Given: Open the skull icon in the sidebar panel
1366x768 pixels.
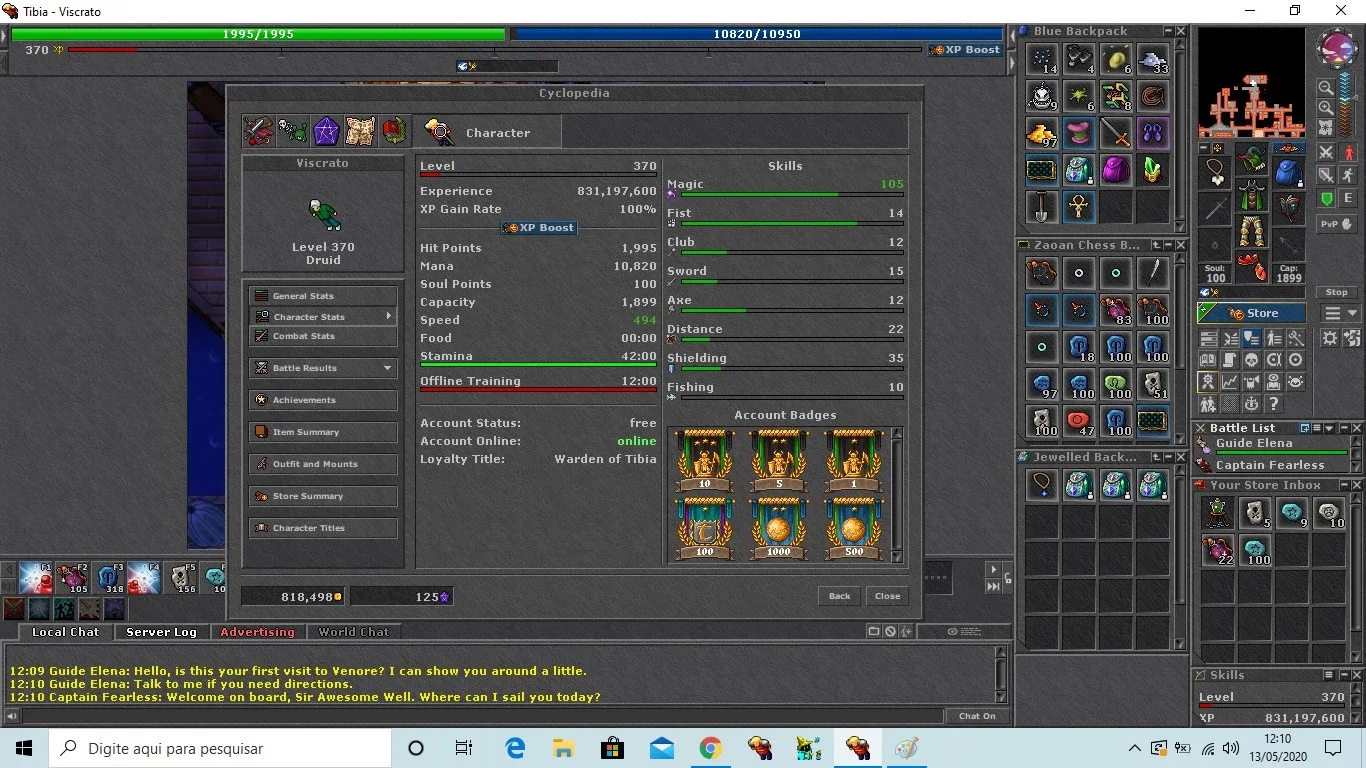Looking at the screenshot, I should click(1251, 360).
